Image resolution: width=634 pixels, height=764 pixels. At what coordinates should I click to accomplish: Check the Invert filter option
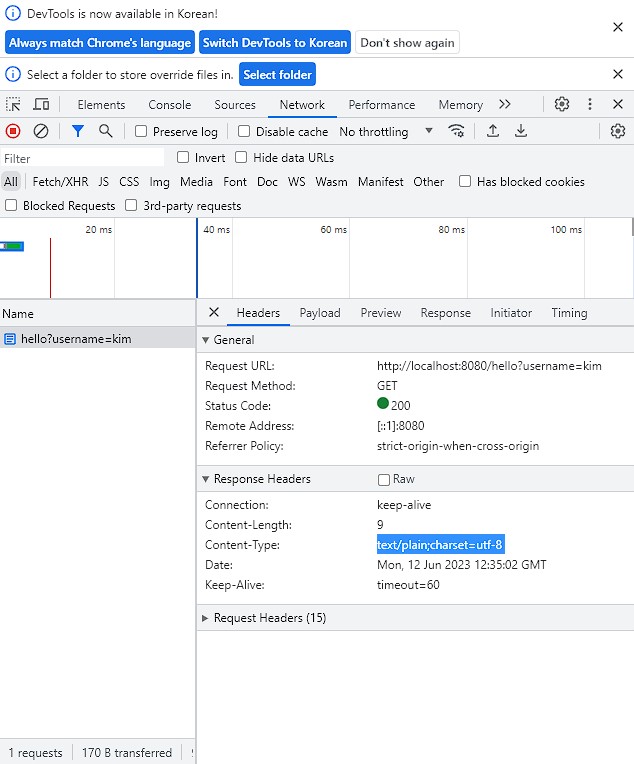(183, 157)
